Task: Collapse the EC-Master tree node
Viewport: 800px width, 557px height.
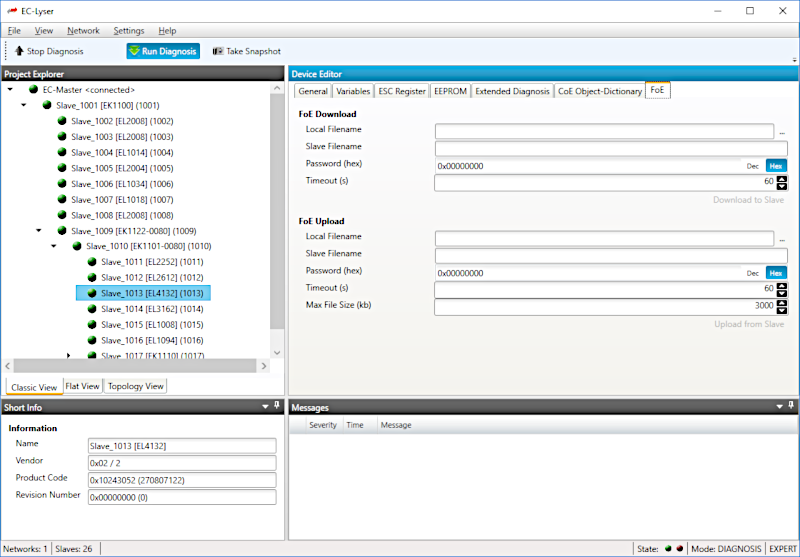Action: coord(9,89)
